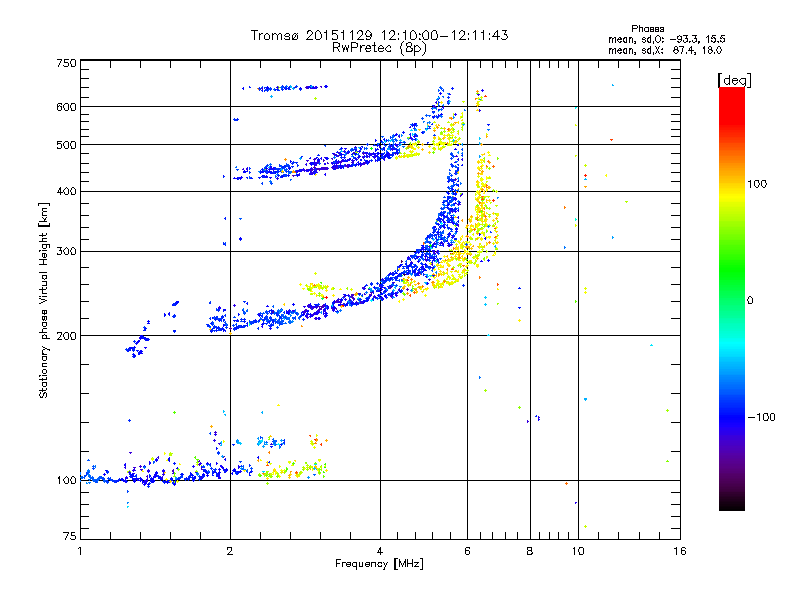Click the colorbar tick label '100'
The image size is (800, 600).
click(x=757, y=184)
